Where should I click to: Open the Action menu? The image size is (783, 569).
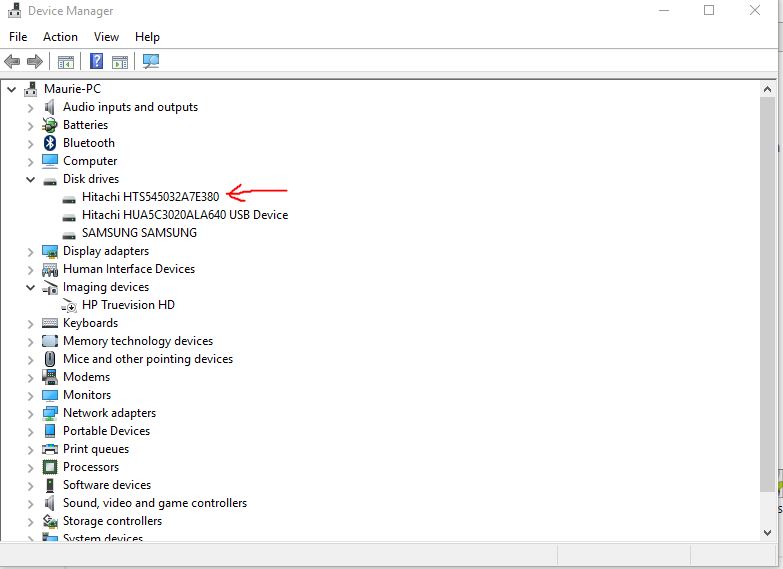click(x=60, y=37)
